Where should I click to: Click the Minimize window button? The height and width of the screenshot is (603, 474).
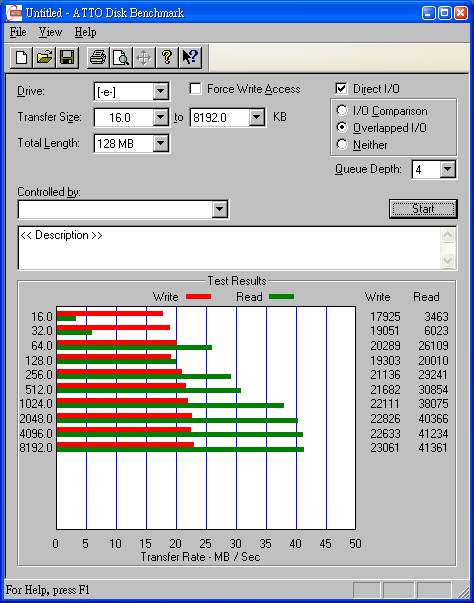click(x=428, y=13)
